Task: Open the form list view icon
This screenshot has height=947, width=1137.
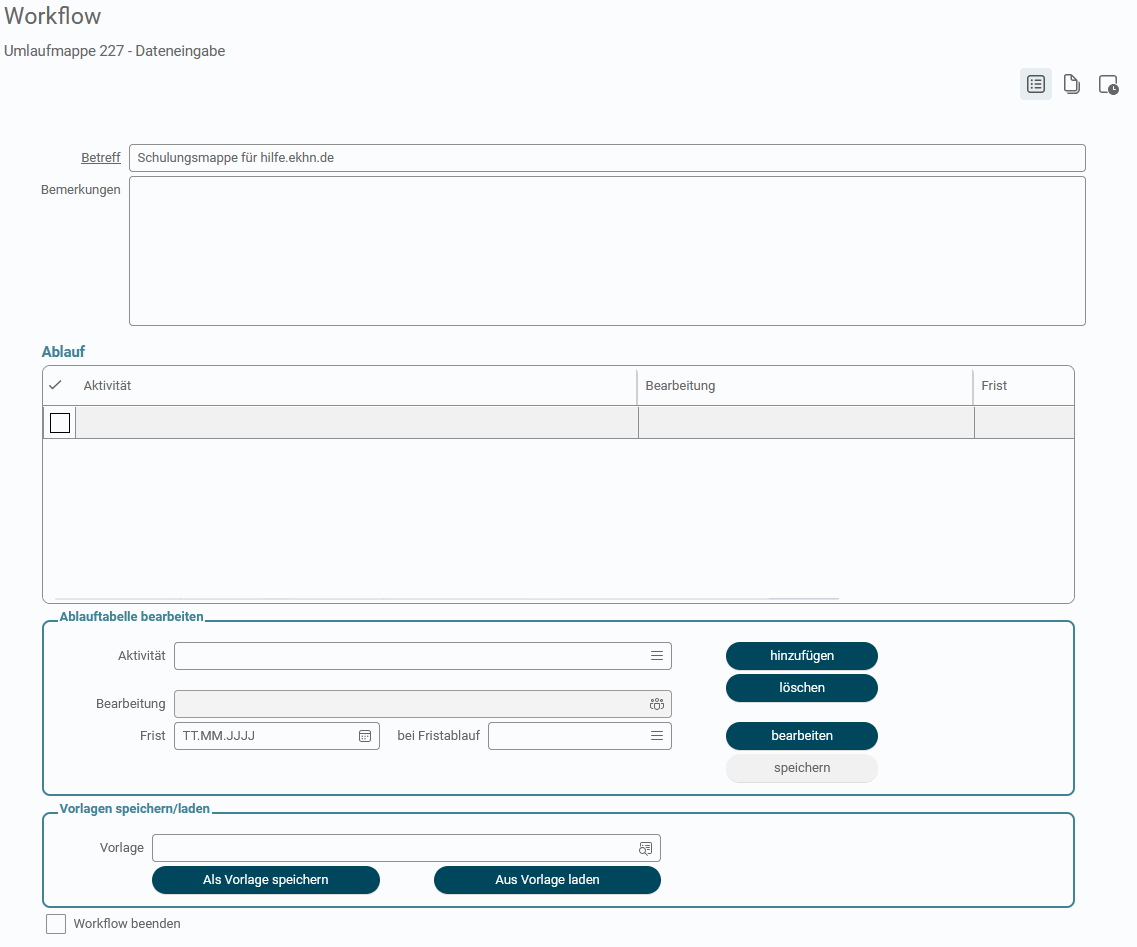Action: pos(1035,84)
